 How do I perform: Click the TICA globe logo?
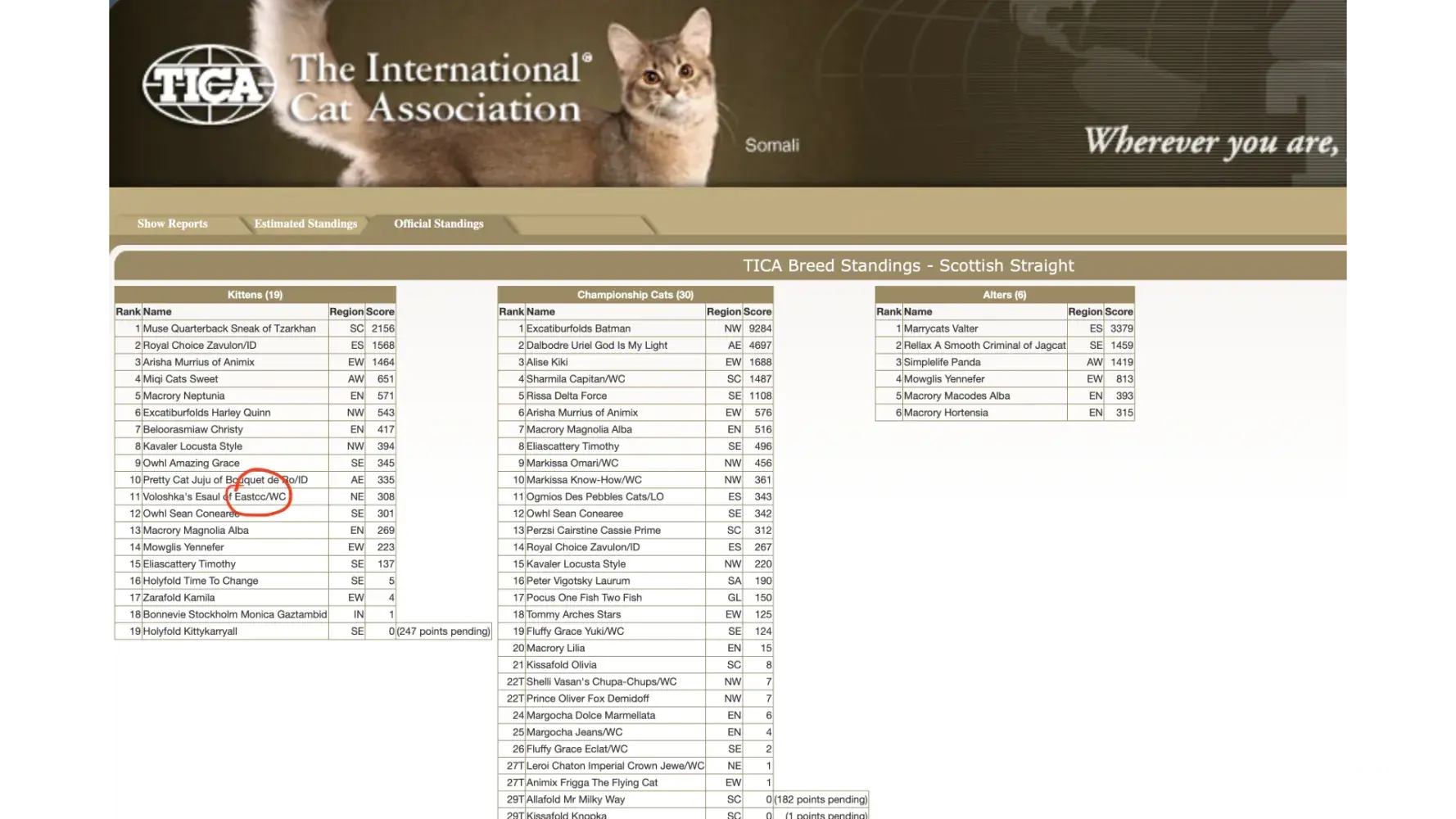point(209,85)
